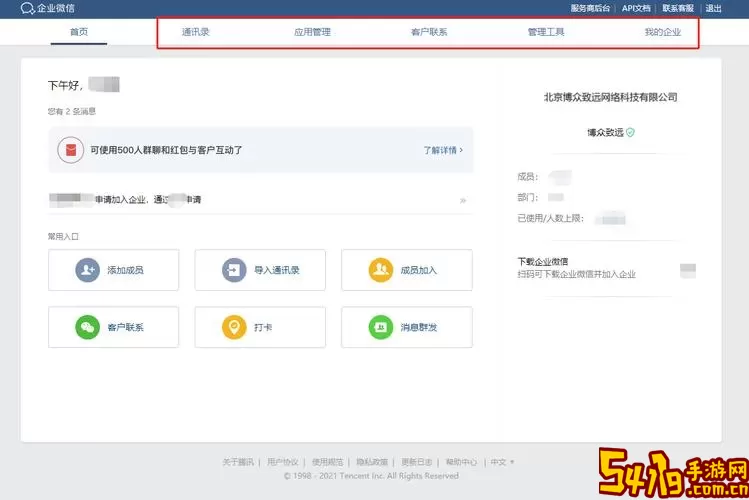The image size is (749, 500).
Task: Click the QR code thumbnail for 下载企业微信
Action: pyautogui.click(x=688, y=271)
